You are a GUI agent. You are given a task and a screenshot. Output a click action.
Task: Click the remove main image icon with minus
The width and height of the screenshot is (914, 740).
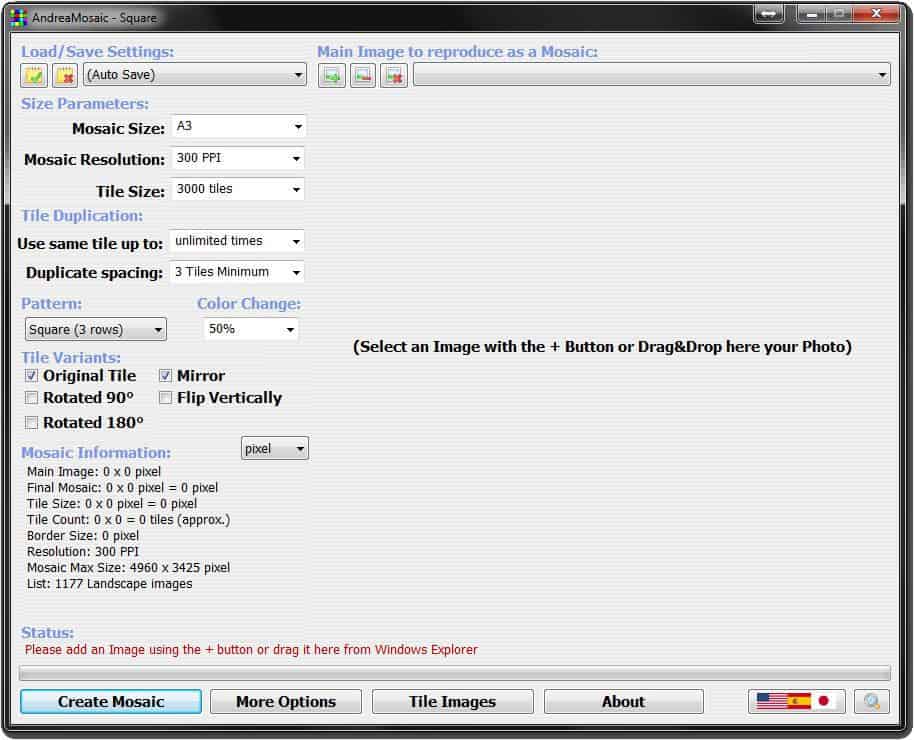point(363,75)
